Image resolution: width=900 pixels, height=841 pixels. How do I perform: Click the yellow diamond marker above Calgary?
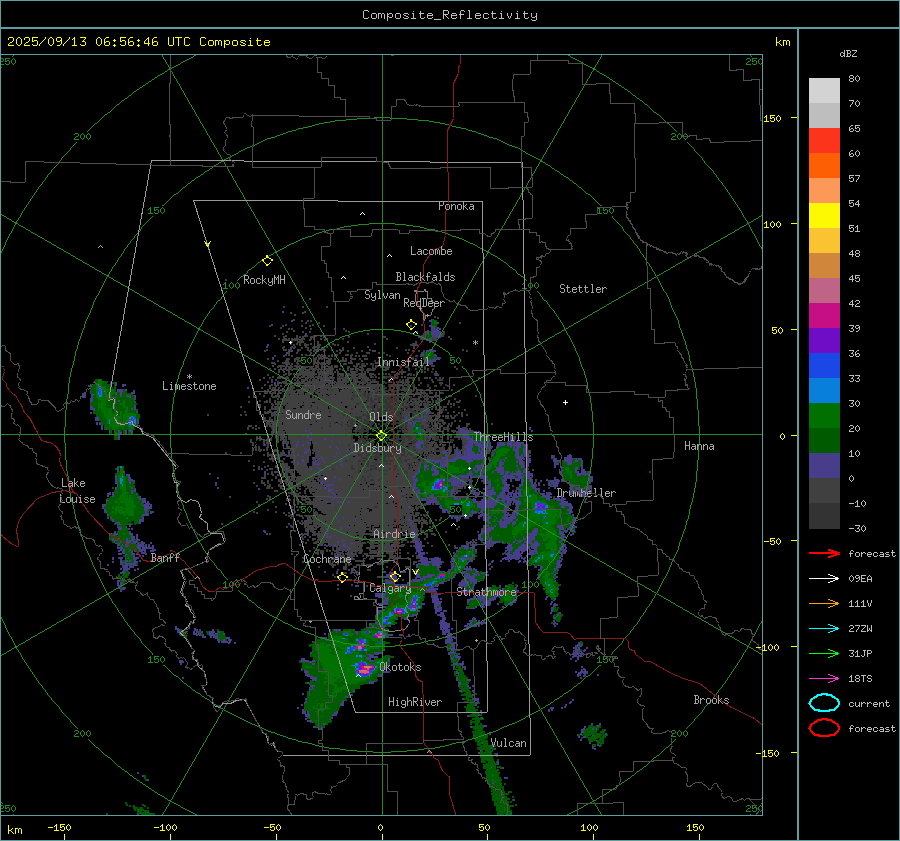point(395,576)
